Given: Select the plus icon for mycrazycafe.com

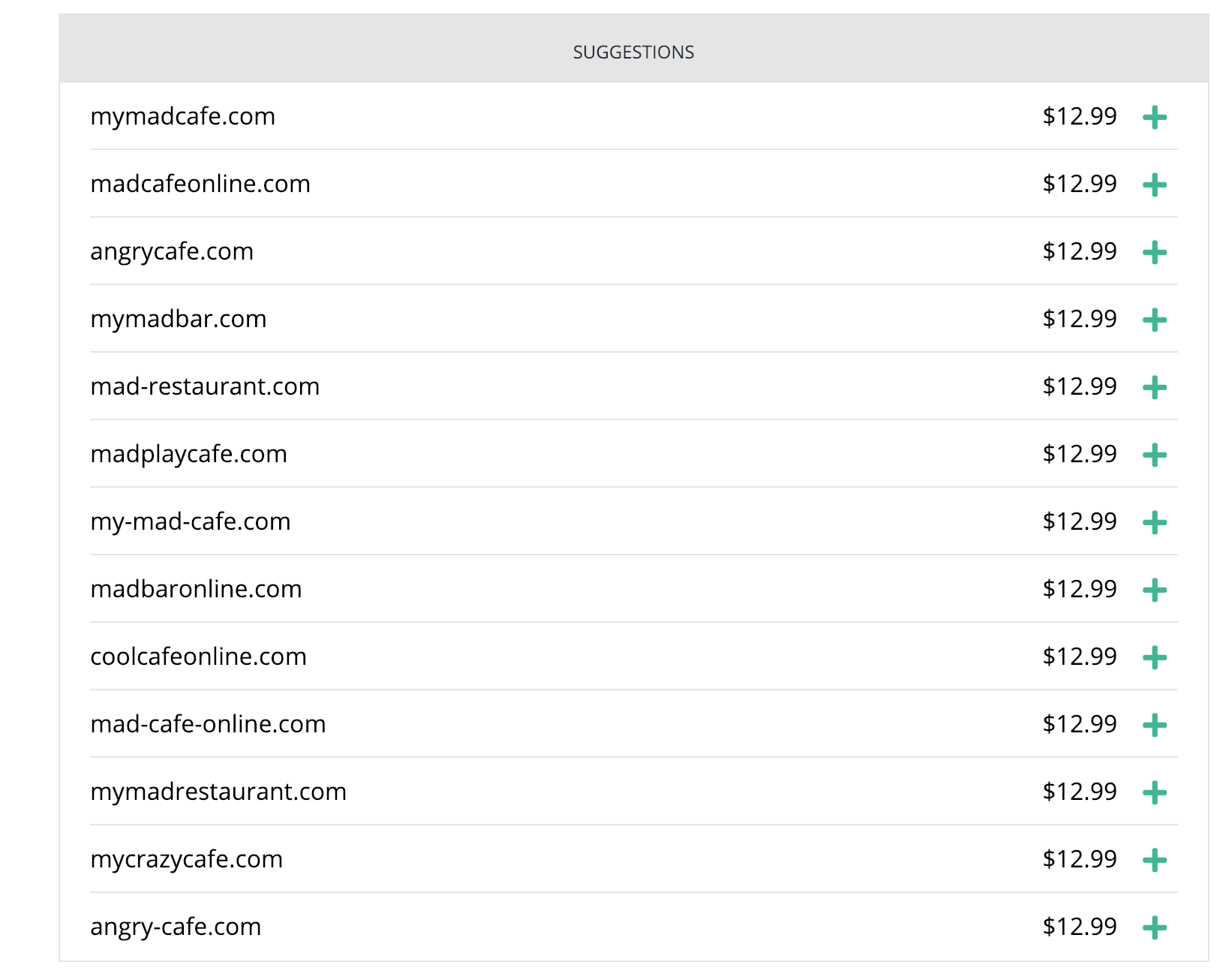Looking at the screenshot, I should pyautogui.click(x=1154, y=860).
